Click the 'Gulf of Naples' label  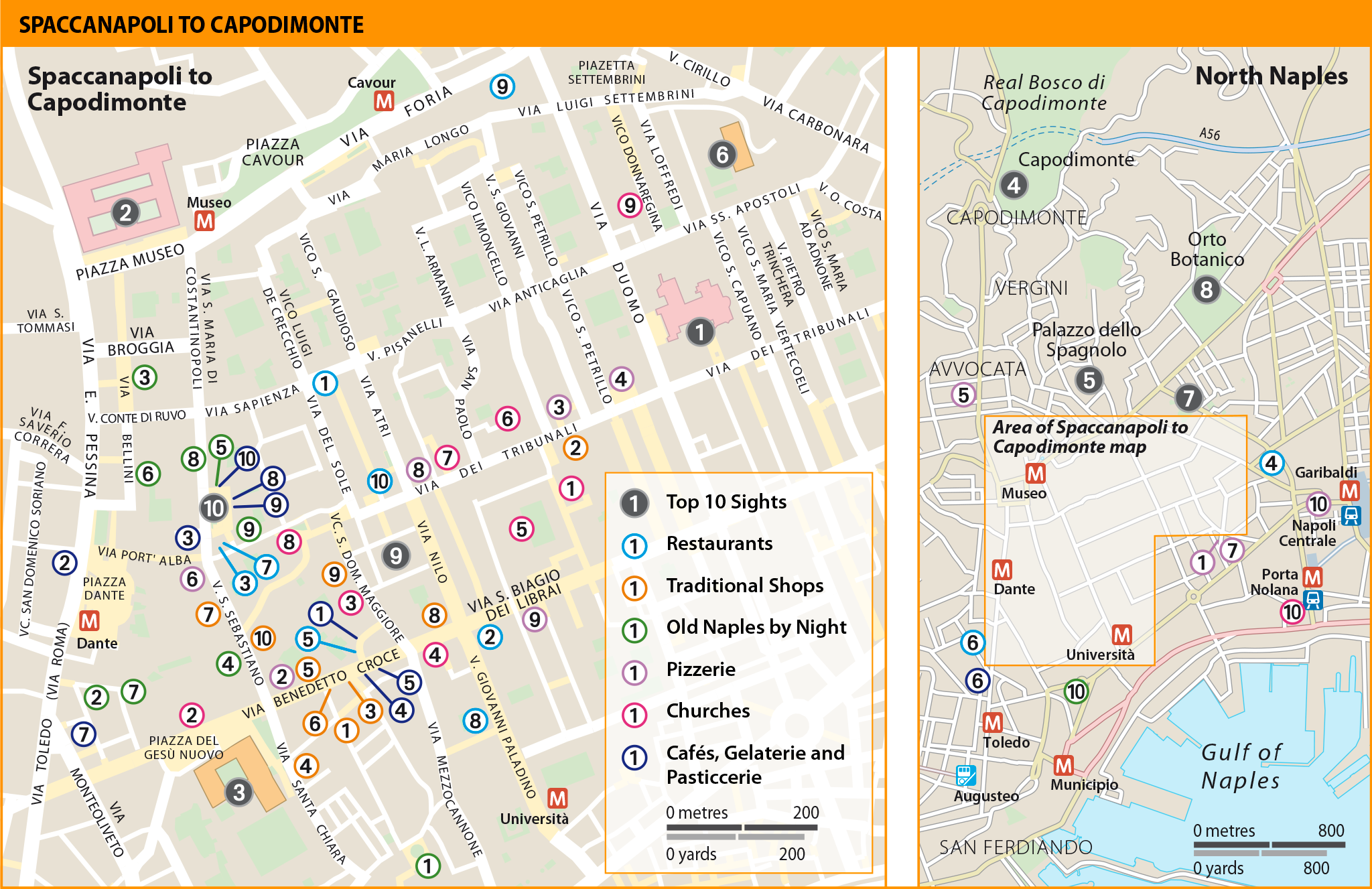click(1241, 766)
